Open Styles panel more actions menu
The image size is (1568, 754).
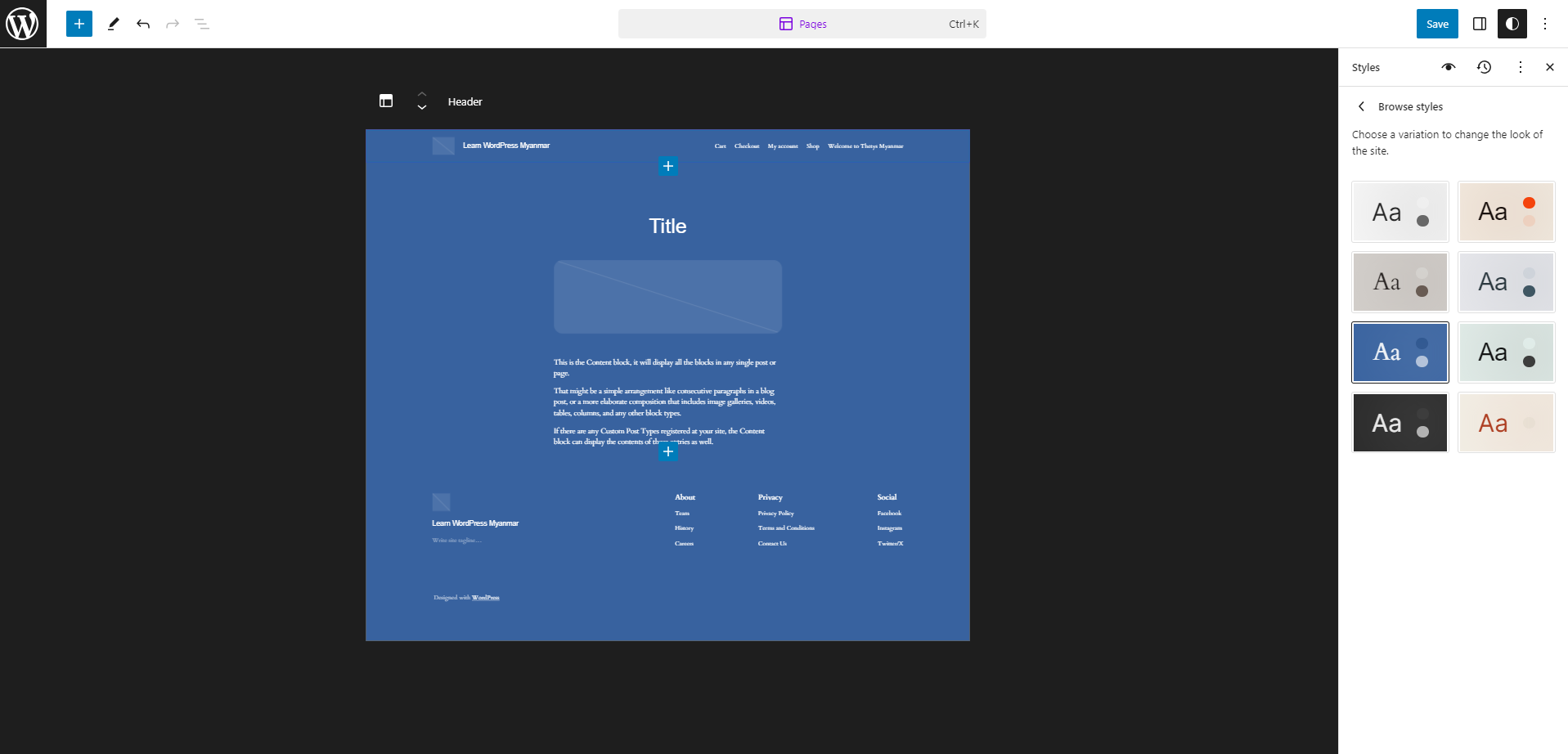coord(1520,67)
